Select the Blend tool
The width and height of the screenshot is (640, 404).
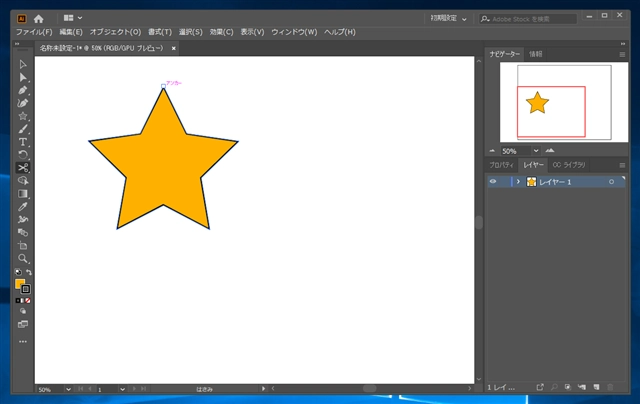[x=23, y=233]
